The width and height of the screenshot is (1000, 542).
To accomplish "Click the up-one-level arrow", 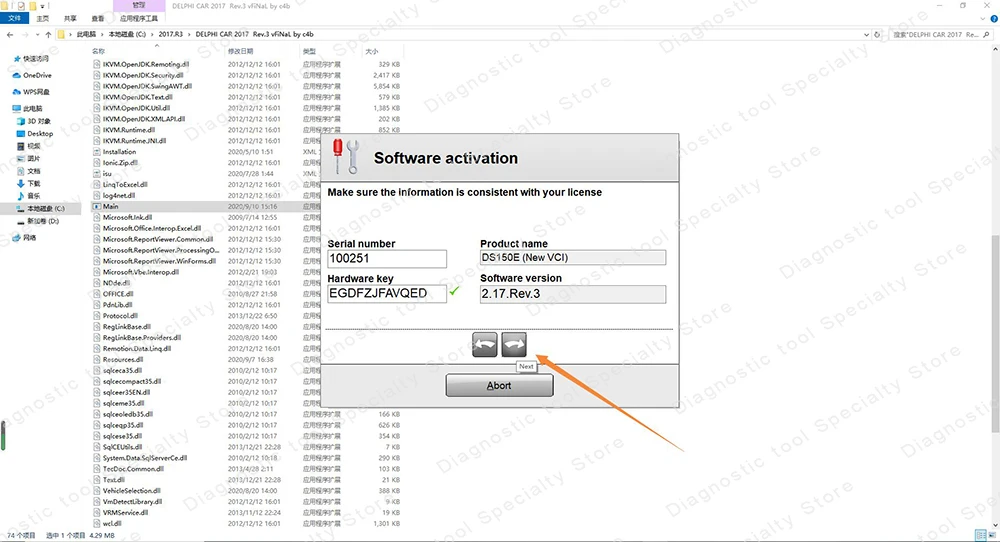I will pyautogui.click(x=48, y=34).
